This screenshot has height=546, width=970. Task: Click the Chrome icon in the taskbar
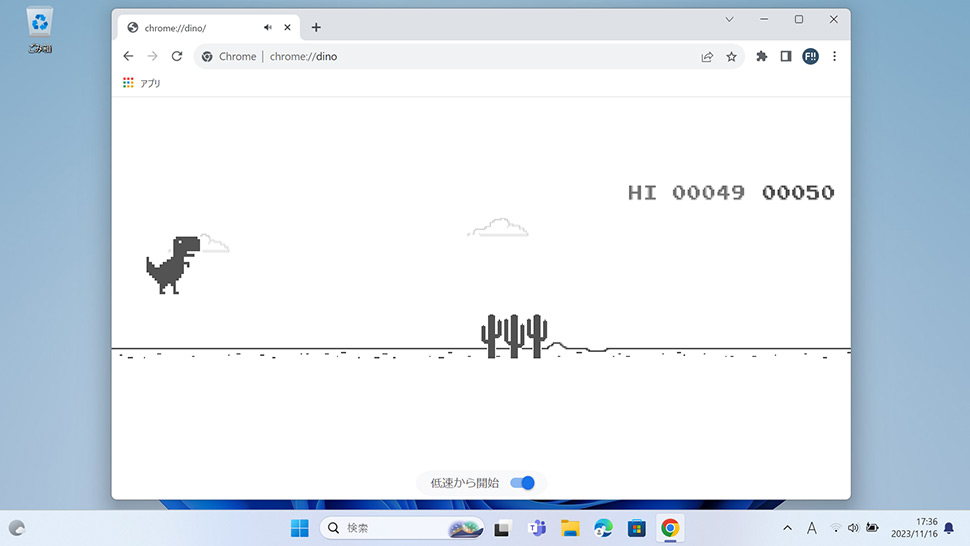[670, 528]
